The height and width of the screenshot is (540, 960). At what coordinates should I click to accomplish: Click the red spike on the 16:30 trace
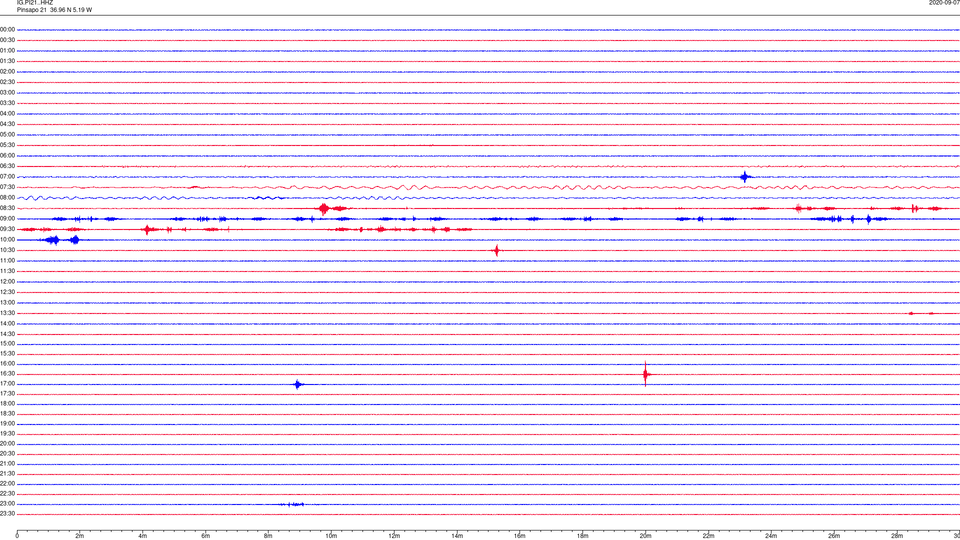click(x=645, y=374)
